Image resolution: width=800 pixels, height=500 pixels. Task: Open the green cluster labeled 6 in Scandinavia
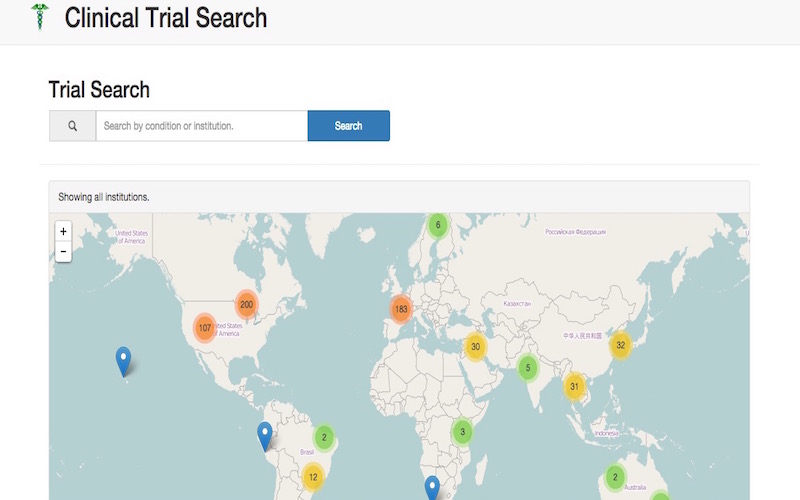[x=437, y=225]
